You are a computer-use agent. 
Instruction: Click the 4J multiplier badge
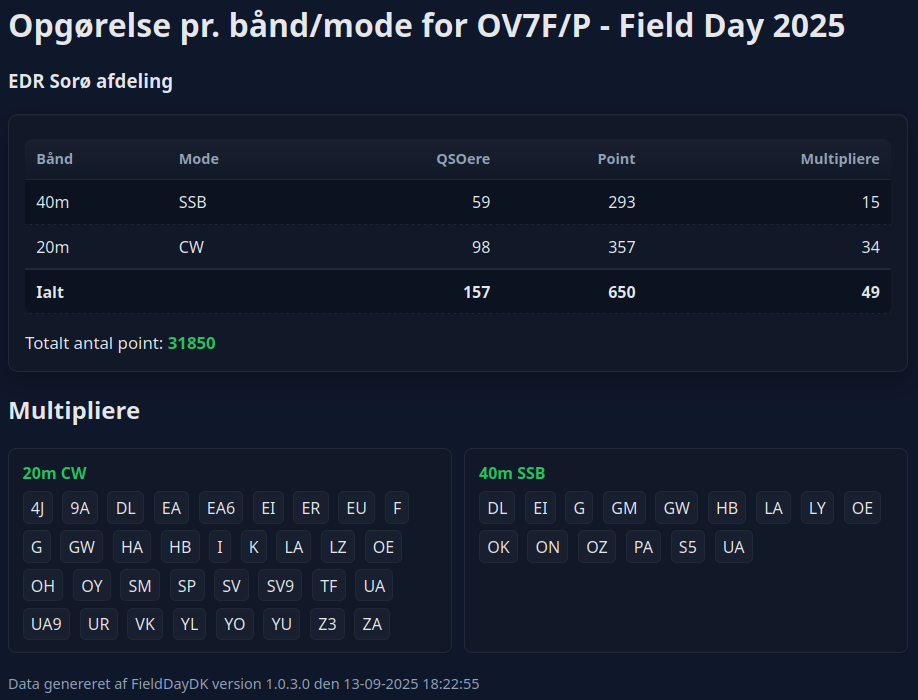pos(38,508)
